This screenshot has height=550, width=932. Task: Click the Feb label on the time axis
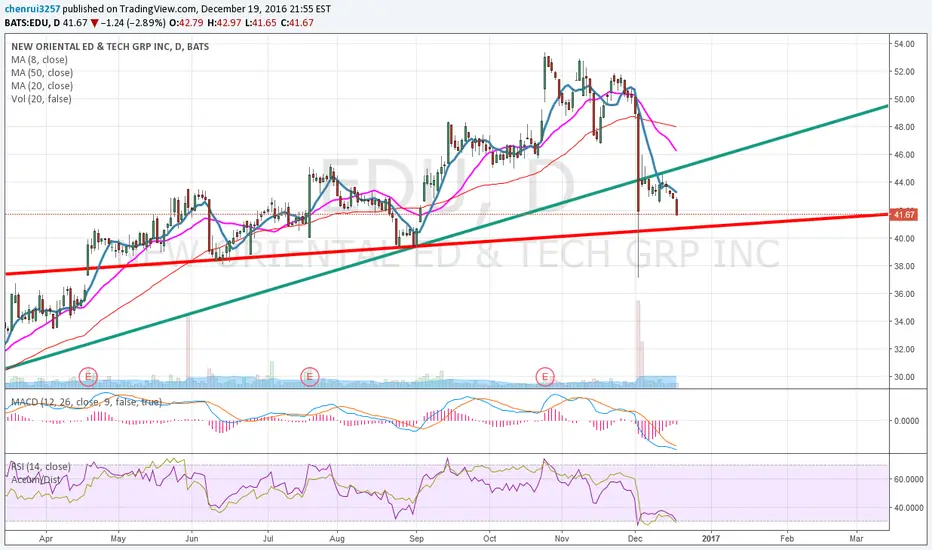[786, 539]
